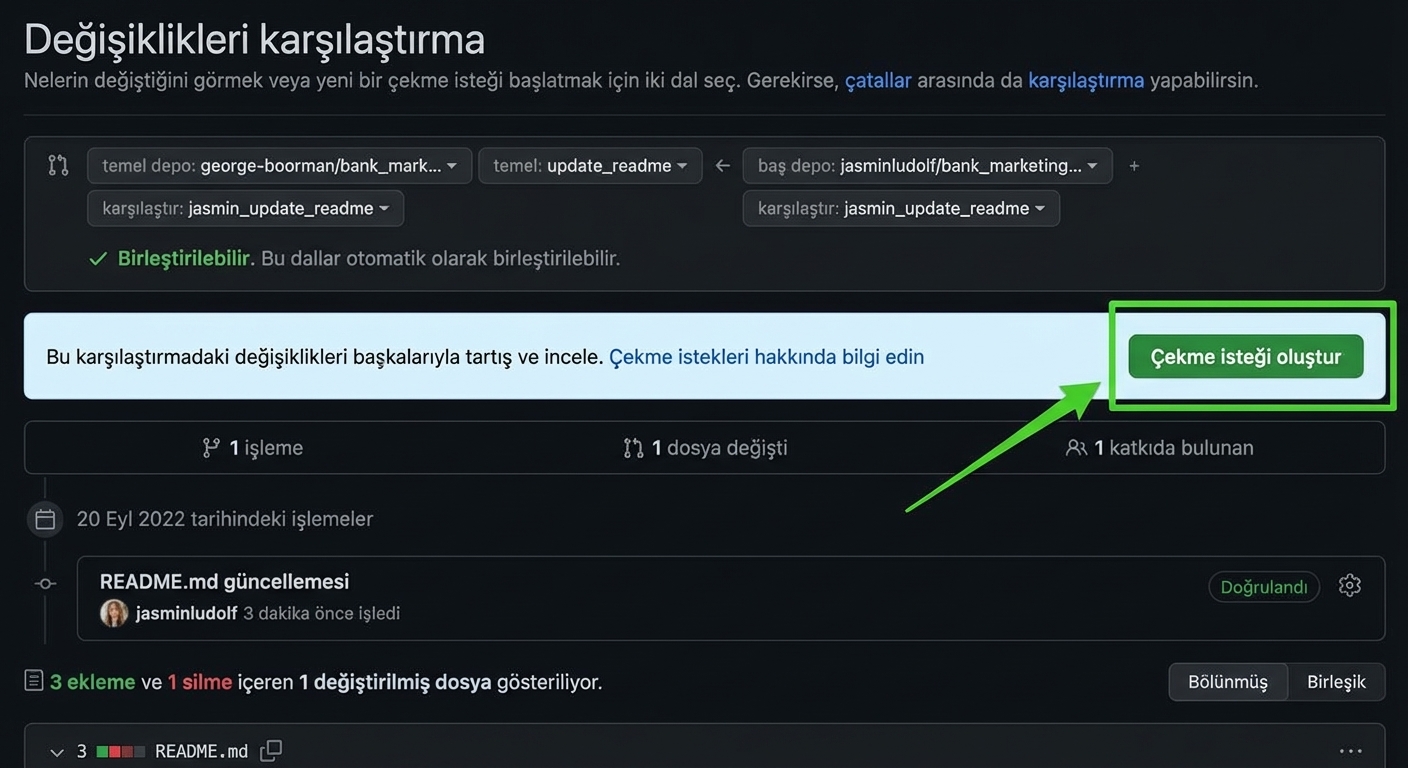This screenshot has height=768, width=1408.
Task: Click the plus icon beside baş depo selector
Action: pyautogui.click(x=1134, y=165)
